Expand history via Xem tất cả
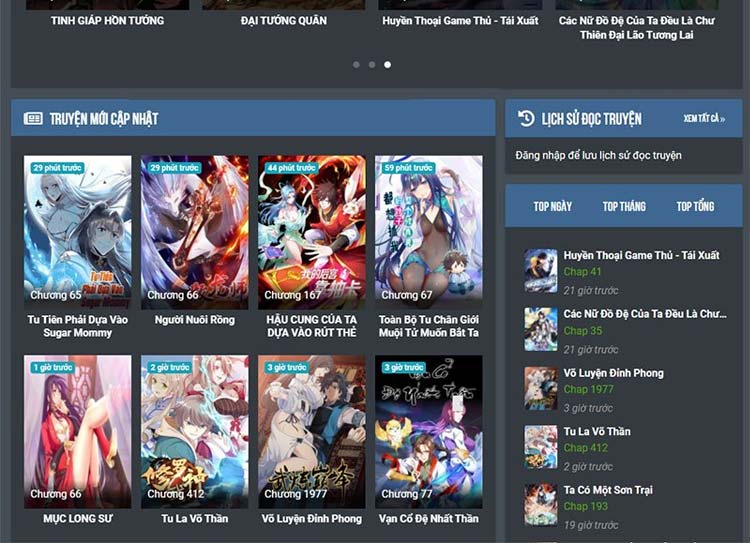This screenshot has height=543, width=750. click(704, 119)
